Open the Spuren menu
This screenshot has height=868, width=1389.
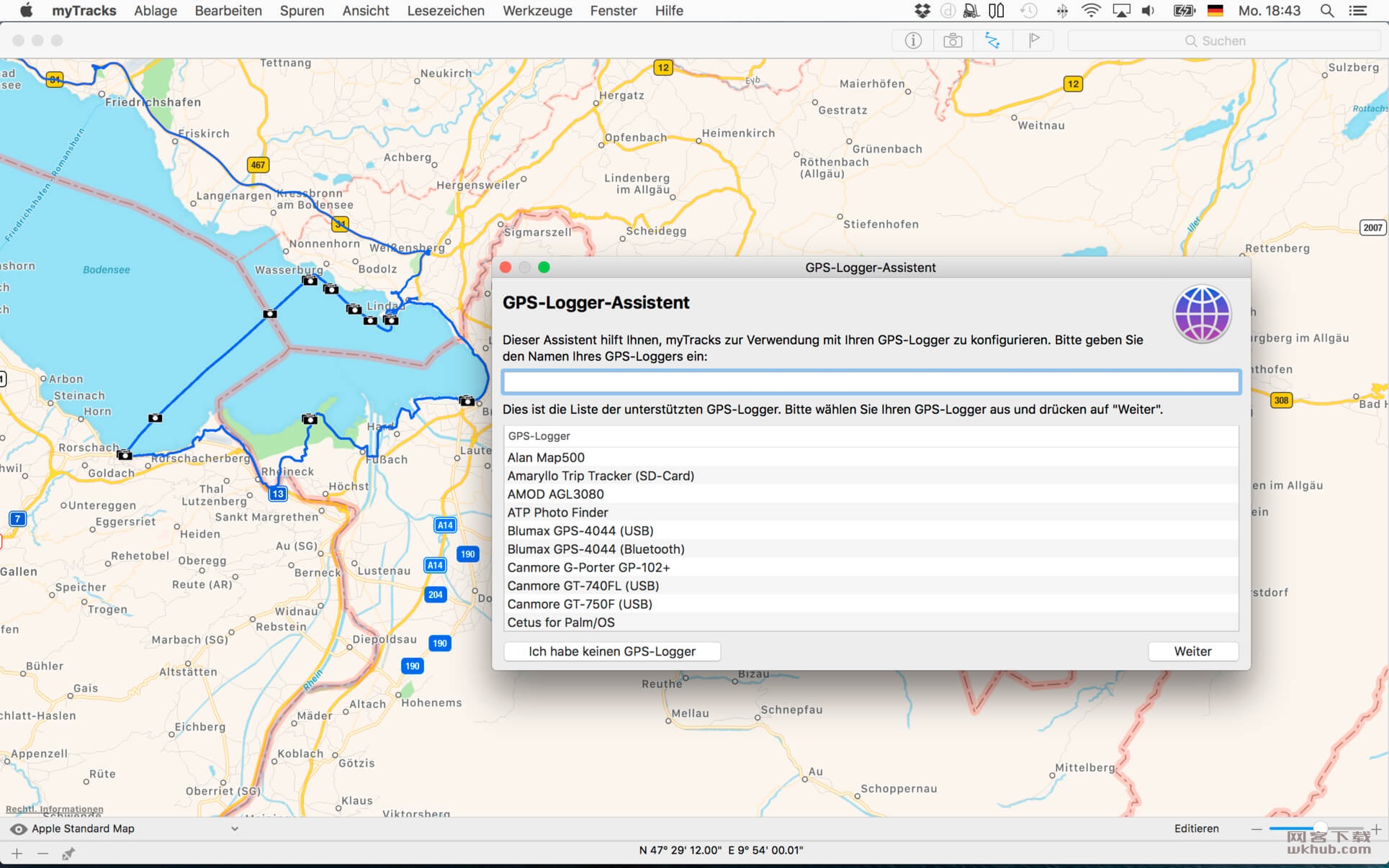tap(302, 11)
